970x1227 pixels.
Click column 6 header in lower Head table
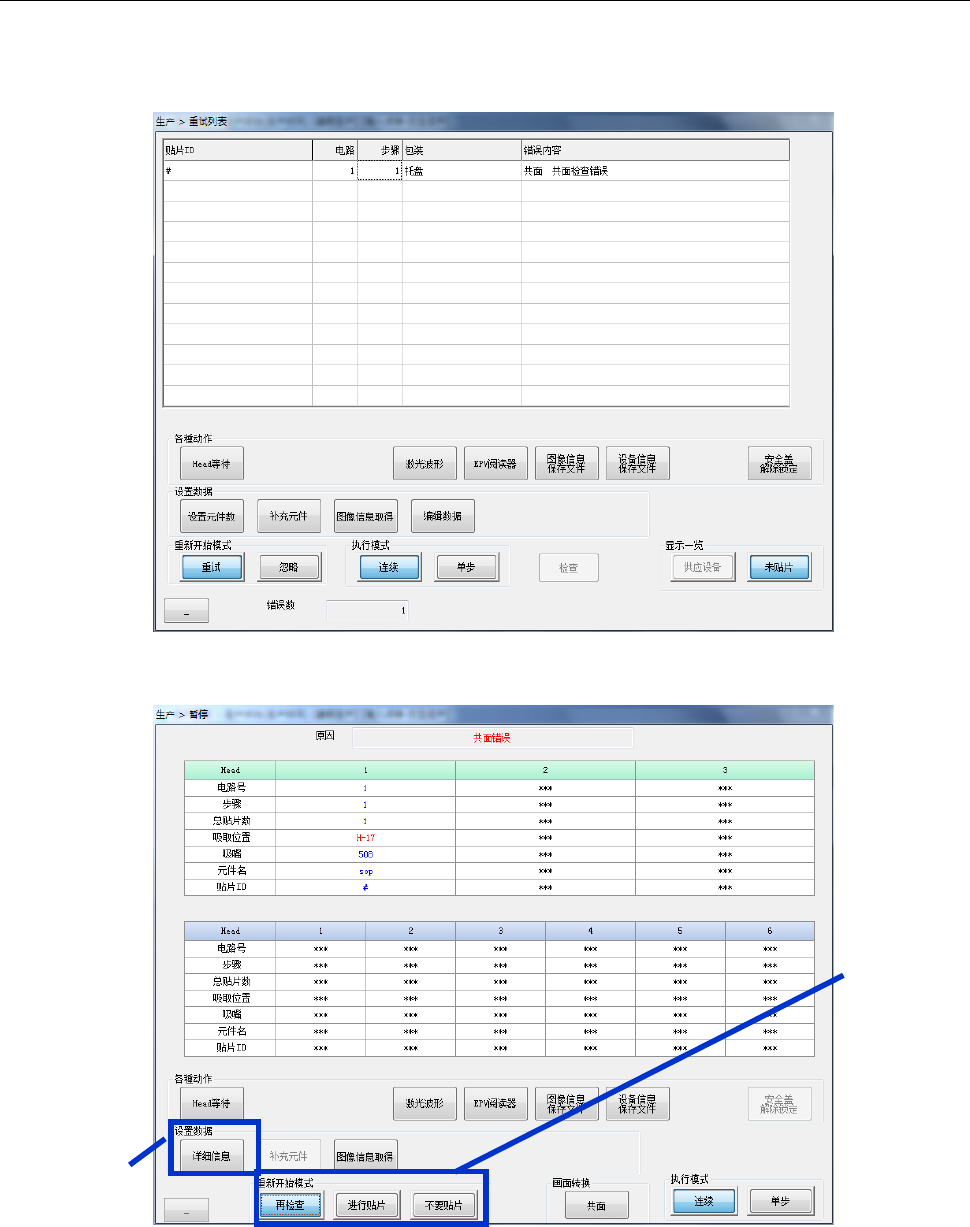point(770,930)
